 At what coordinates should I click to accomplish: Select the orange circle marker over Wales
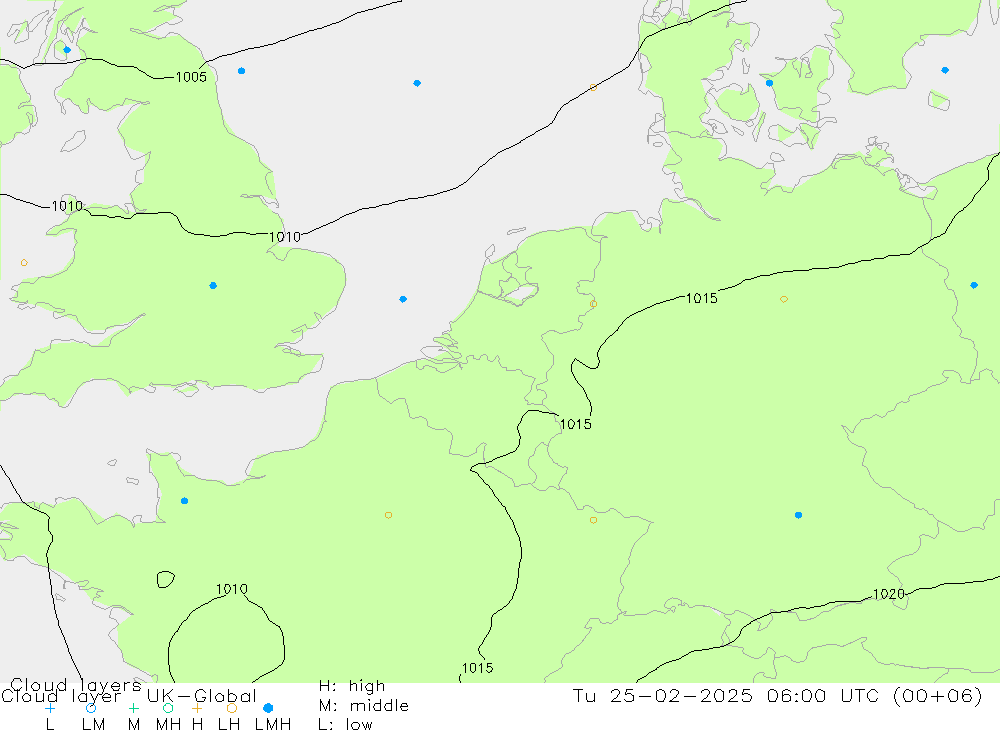pos(24,263)
